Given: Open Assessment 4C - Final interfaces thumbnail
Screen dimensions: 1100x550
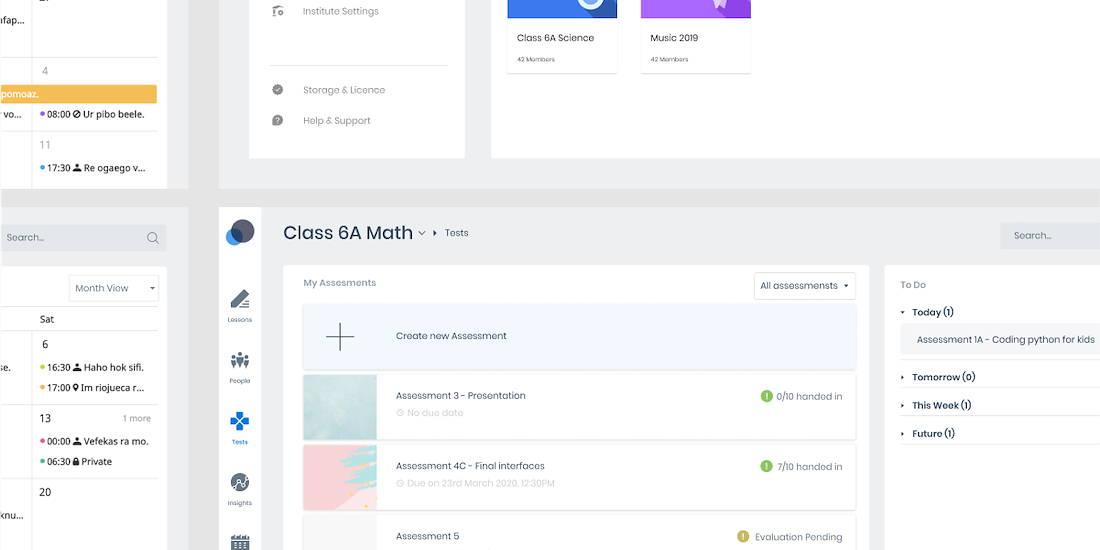Looking at the screenshot, I should pos(340,477).
